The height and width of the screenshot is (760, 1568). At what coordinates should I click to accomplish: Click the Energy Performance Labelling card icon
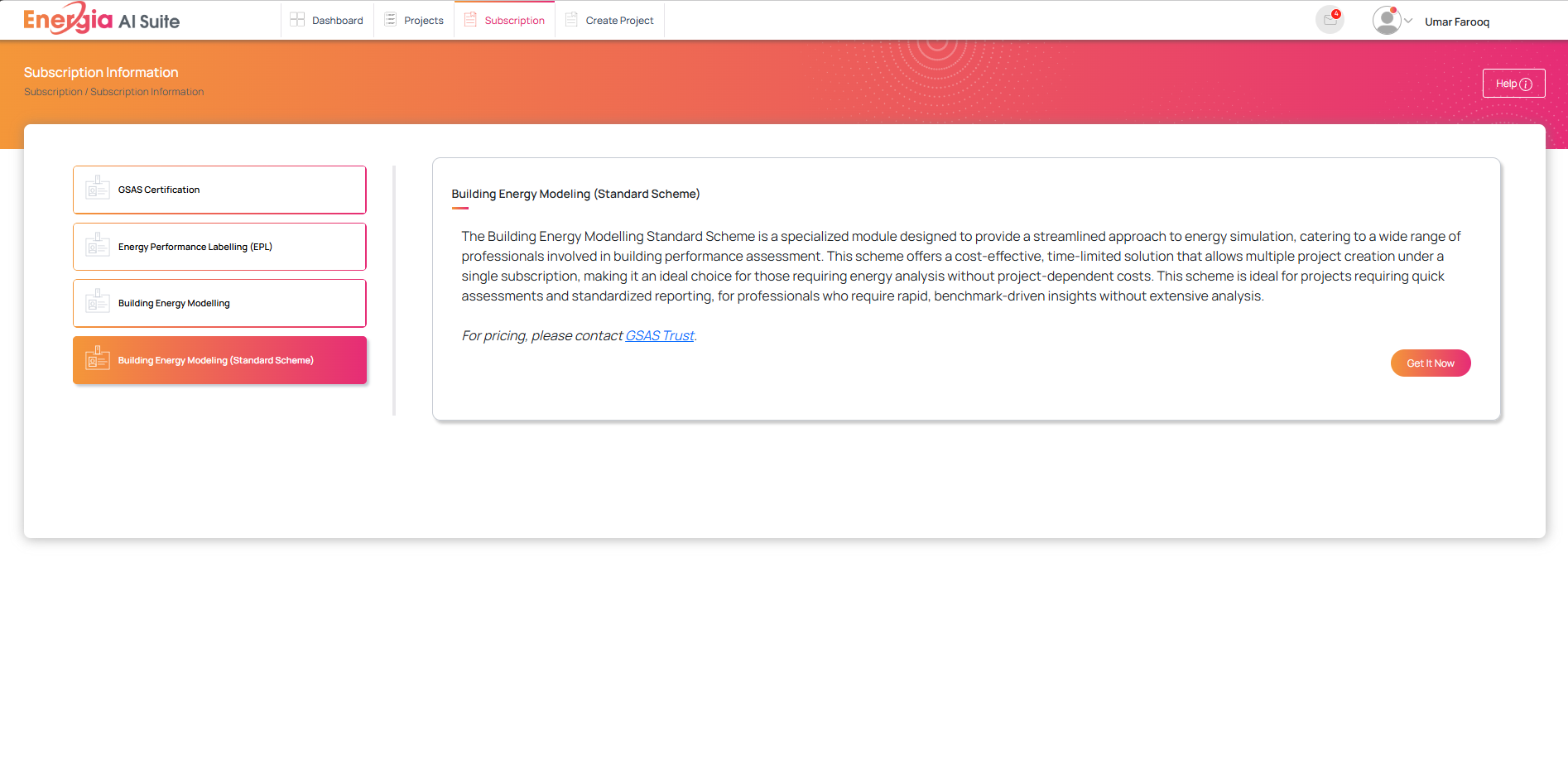(x=98, y=245)
